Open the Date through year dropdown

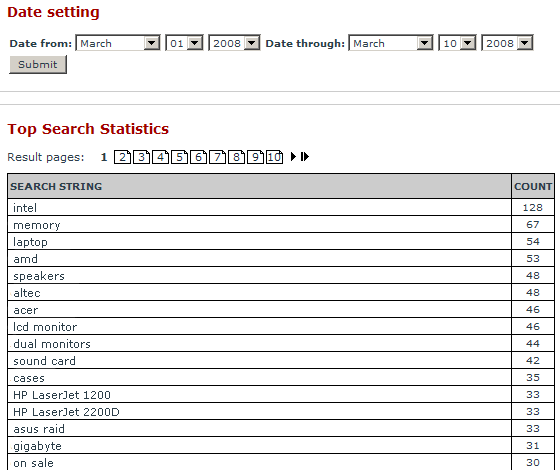[507, 43]
